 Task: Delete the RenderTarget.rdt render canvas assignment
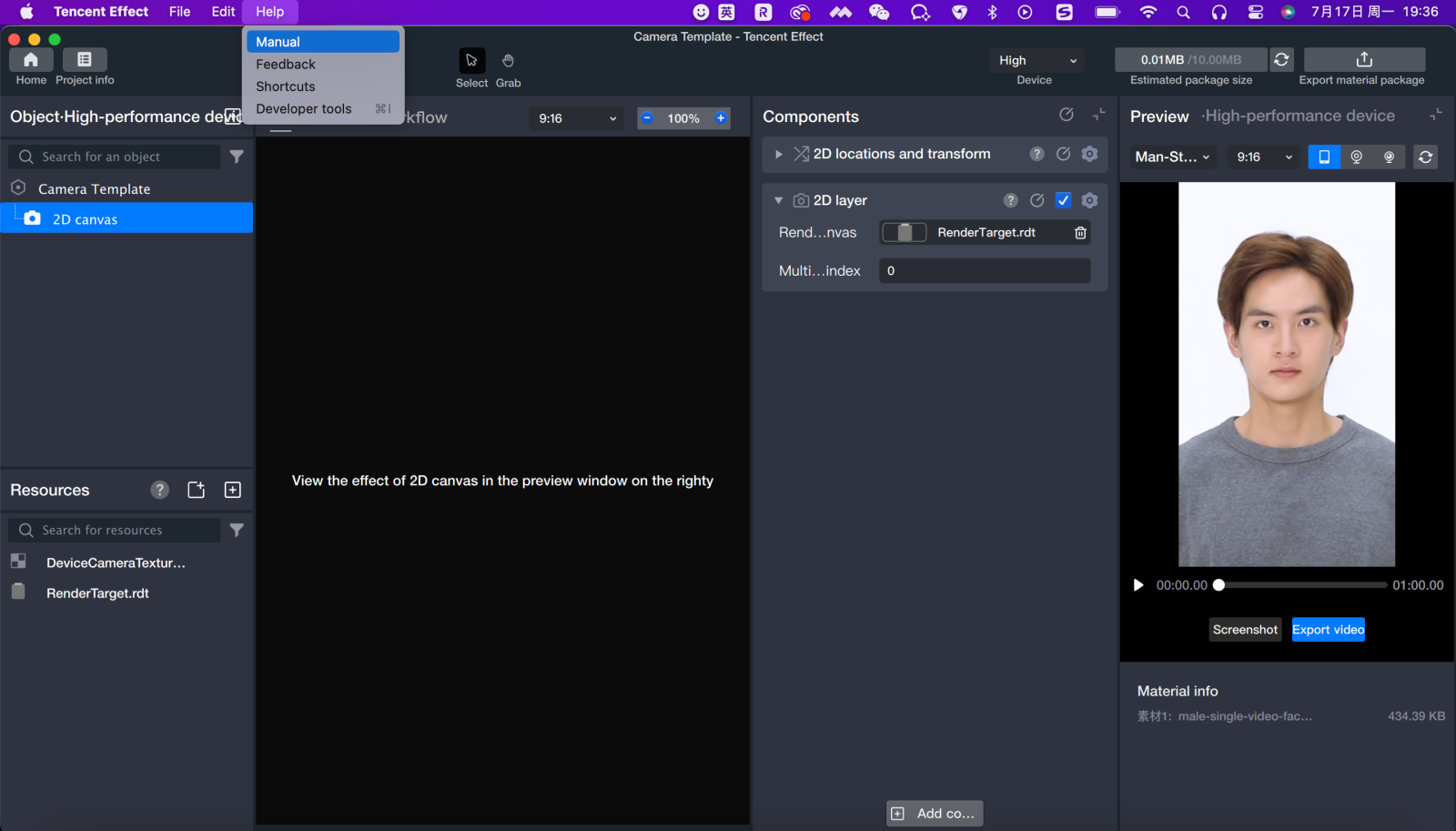pyautogui.click(x=1080, y=233)
